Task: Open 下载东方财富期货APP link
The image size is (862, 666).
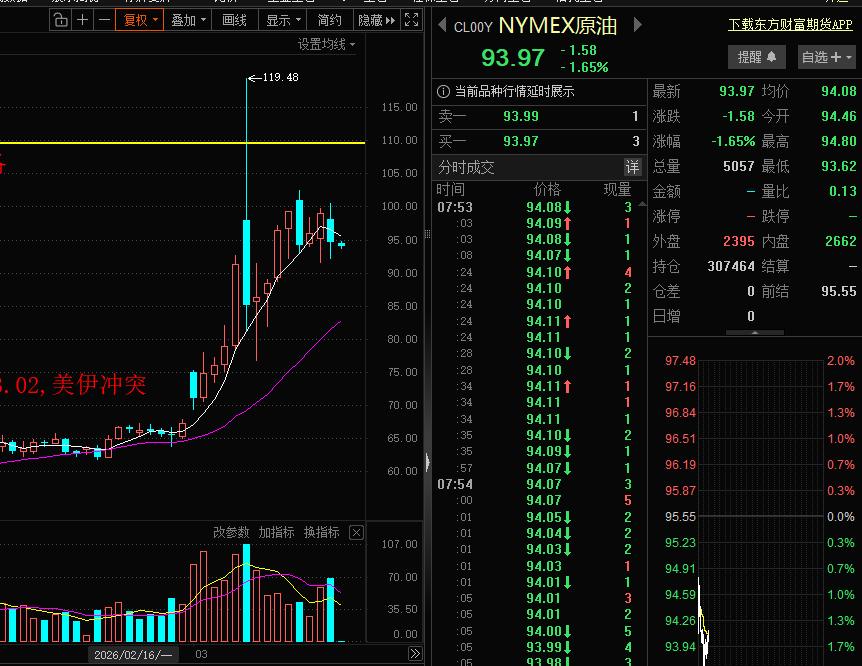Action: tap(790, 24)
